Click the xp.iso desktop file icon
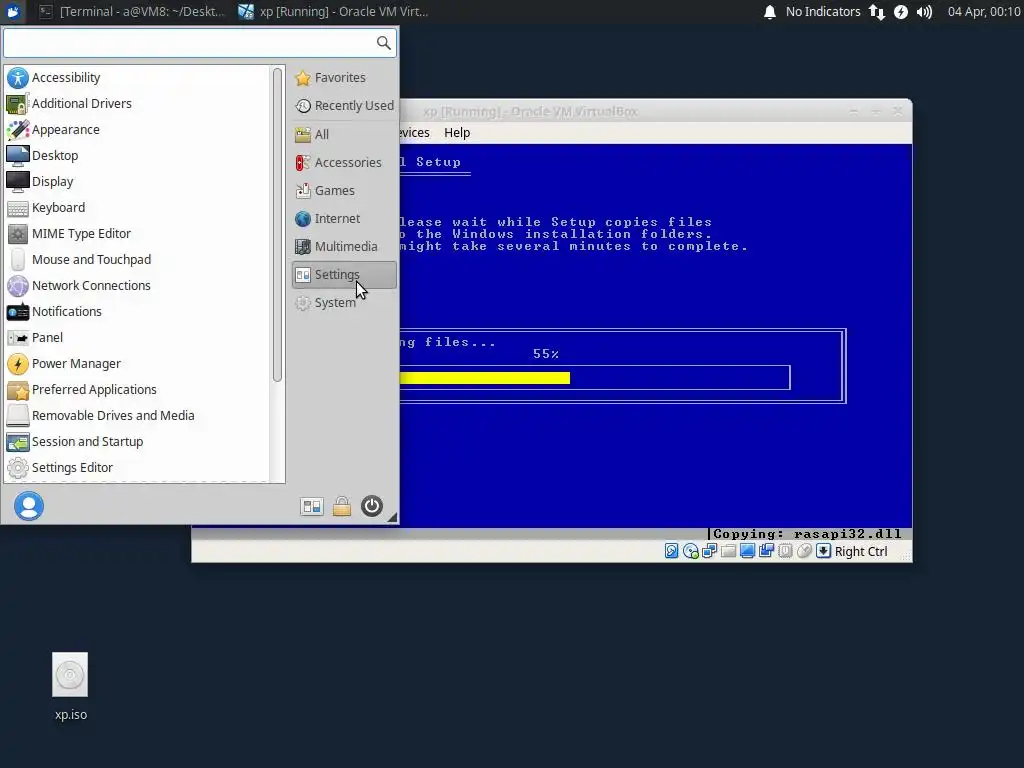The height and width of the screenshot is (768, 1024). pos(70,675)
